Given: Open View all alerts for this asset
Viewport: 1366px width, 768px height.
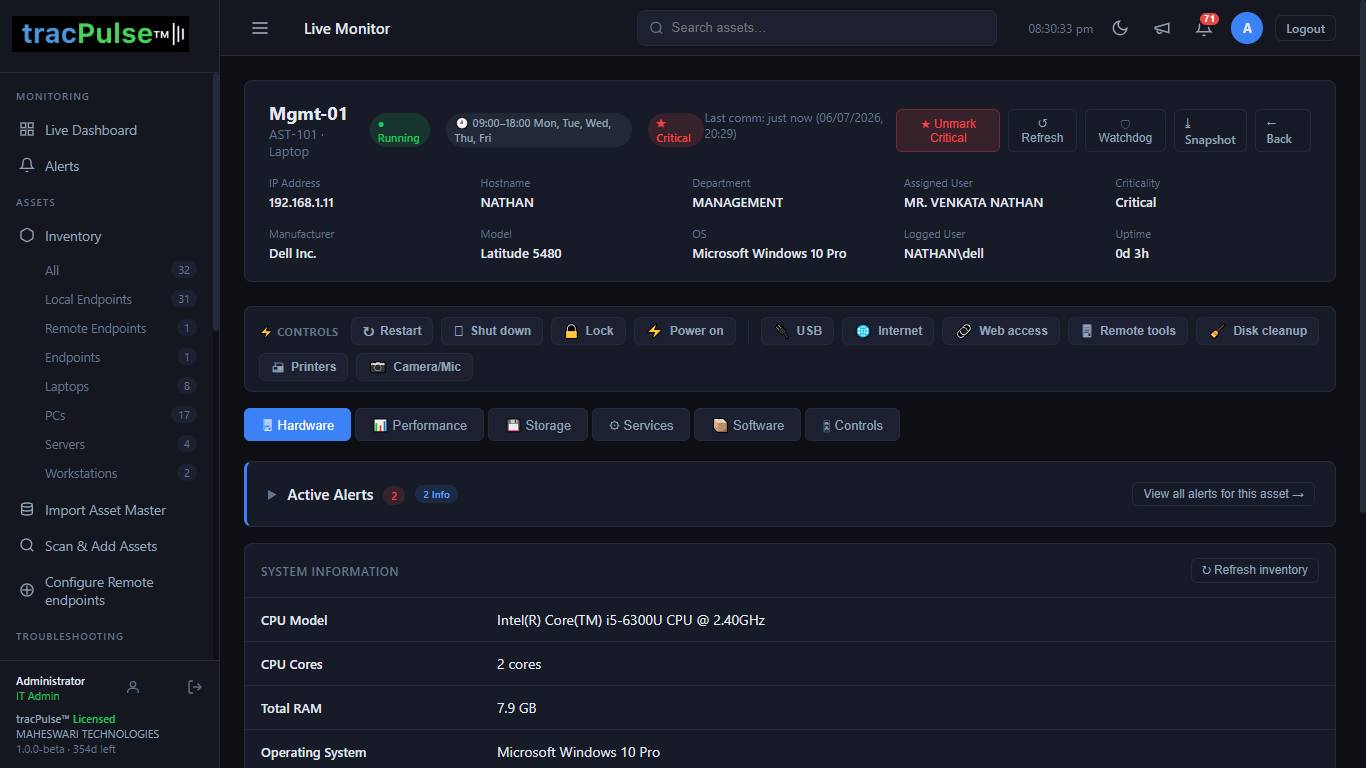Looking at the screenshot, I should click(1223, 494).
